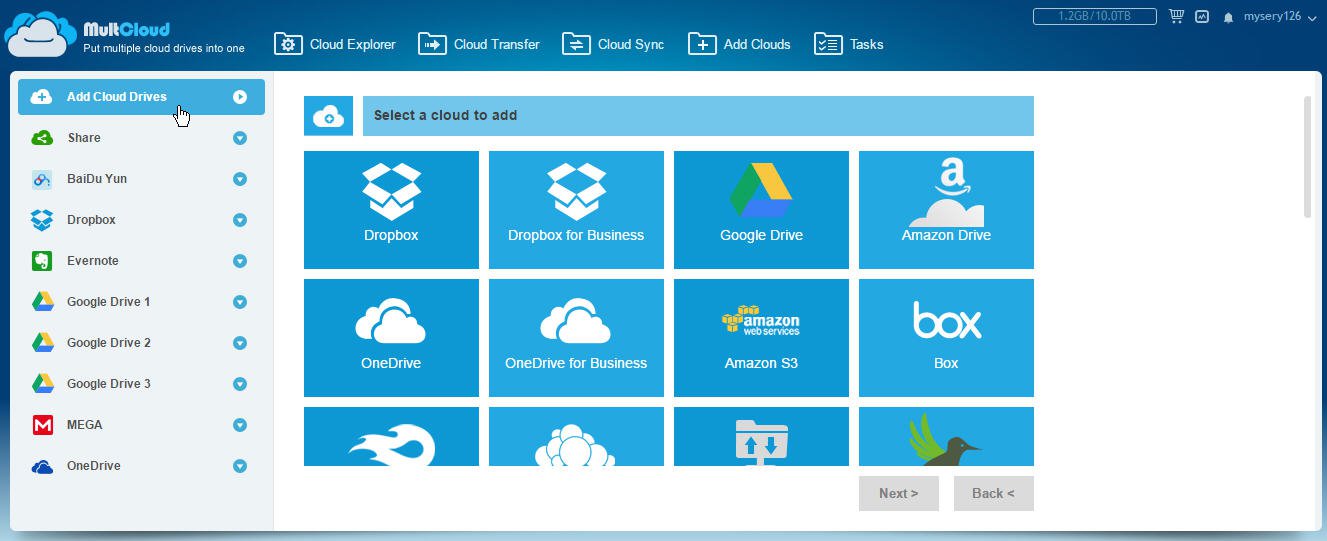The height and width of the screenshot is (541, 1327).
Task: Click the Evernote icon in sidebar
Action: pos(42,261)
